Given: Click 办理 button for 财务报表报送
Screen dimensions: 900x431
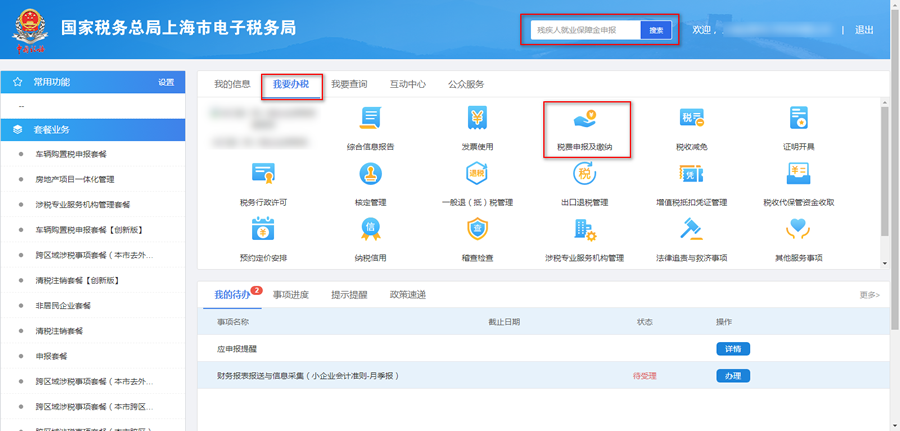Looking at the screenshot, I should click(x=732, y=376).
